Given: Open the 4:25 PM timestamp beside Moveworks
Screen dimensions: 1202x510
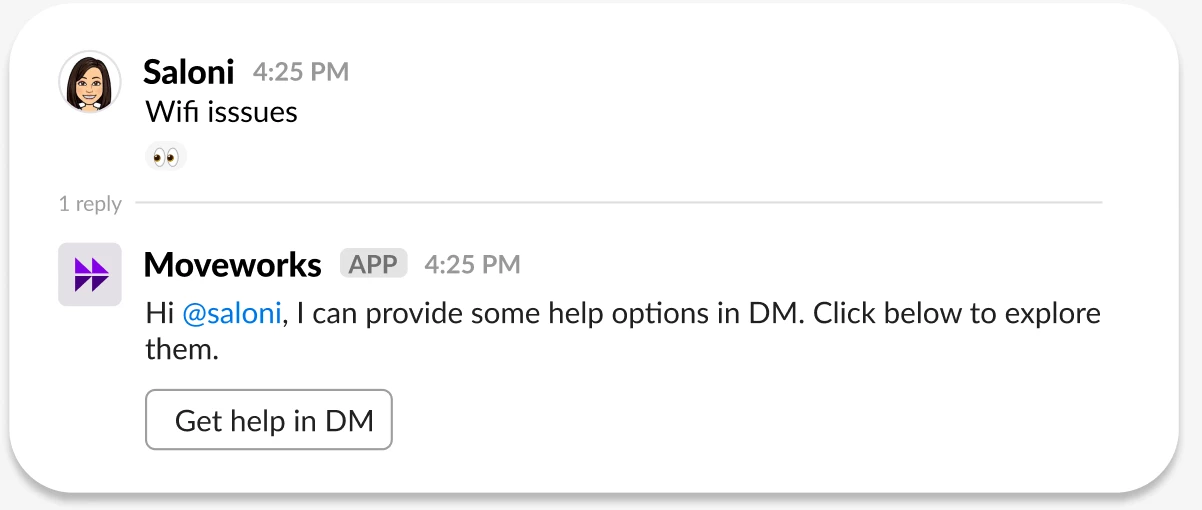Looking at the screenshot, I should pyautogui.click(x=472, y=265).
